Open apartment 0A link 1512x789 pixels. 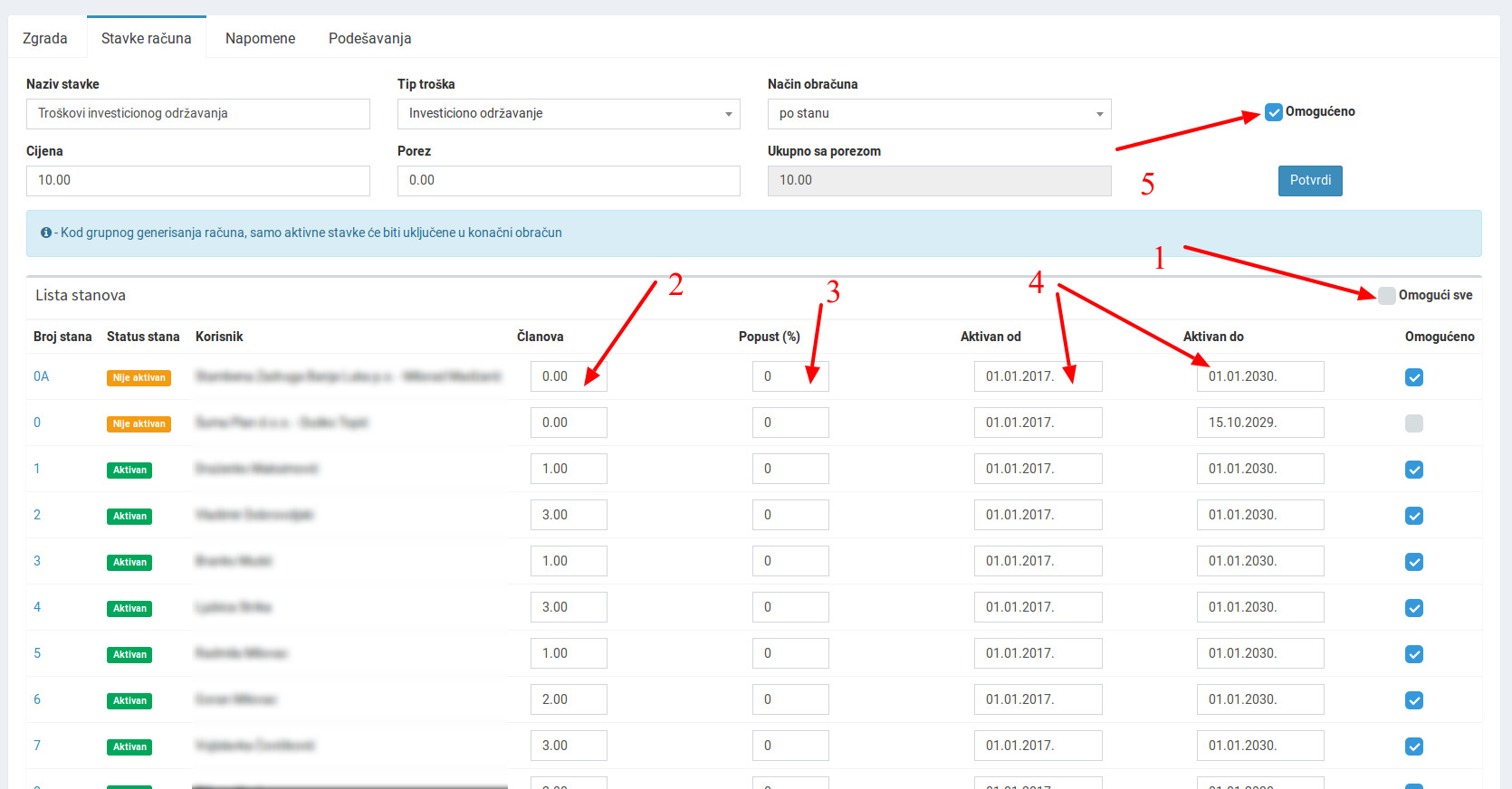tap(42, 376)
